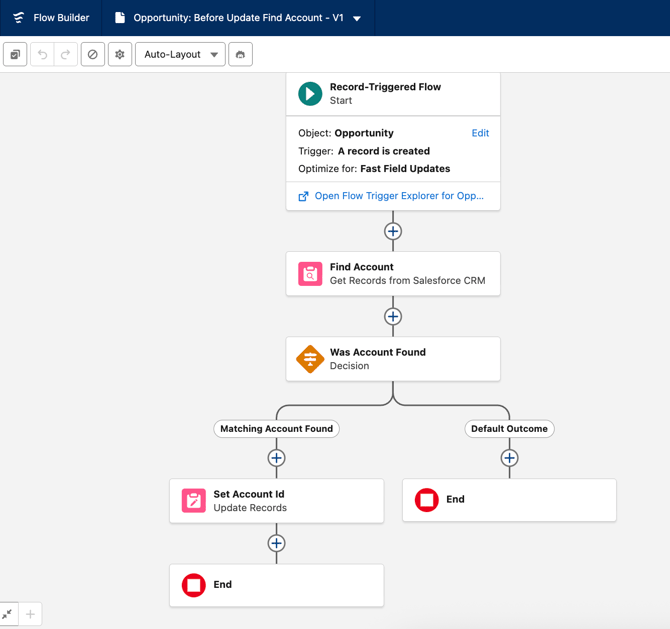Add element under Matching Account Found

pyautogui.click(x=276, y=458)
